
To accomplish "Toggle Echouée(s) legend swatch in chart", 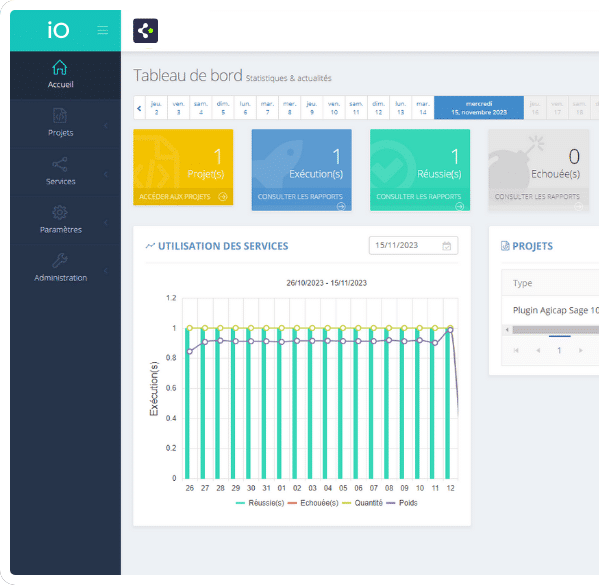I will click(x=292, y=503).
